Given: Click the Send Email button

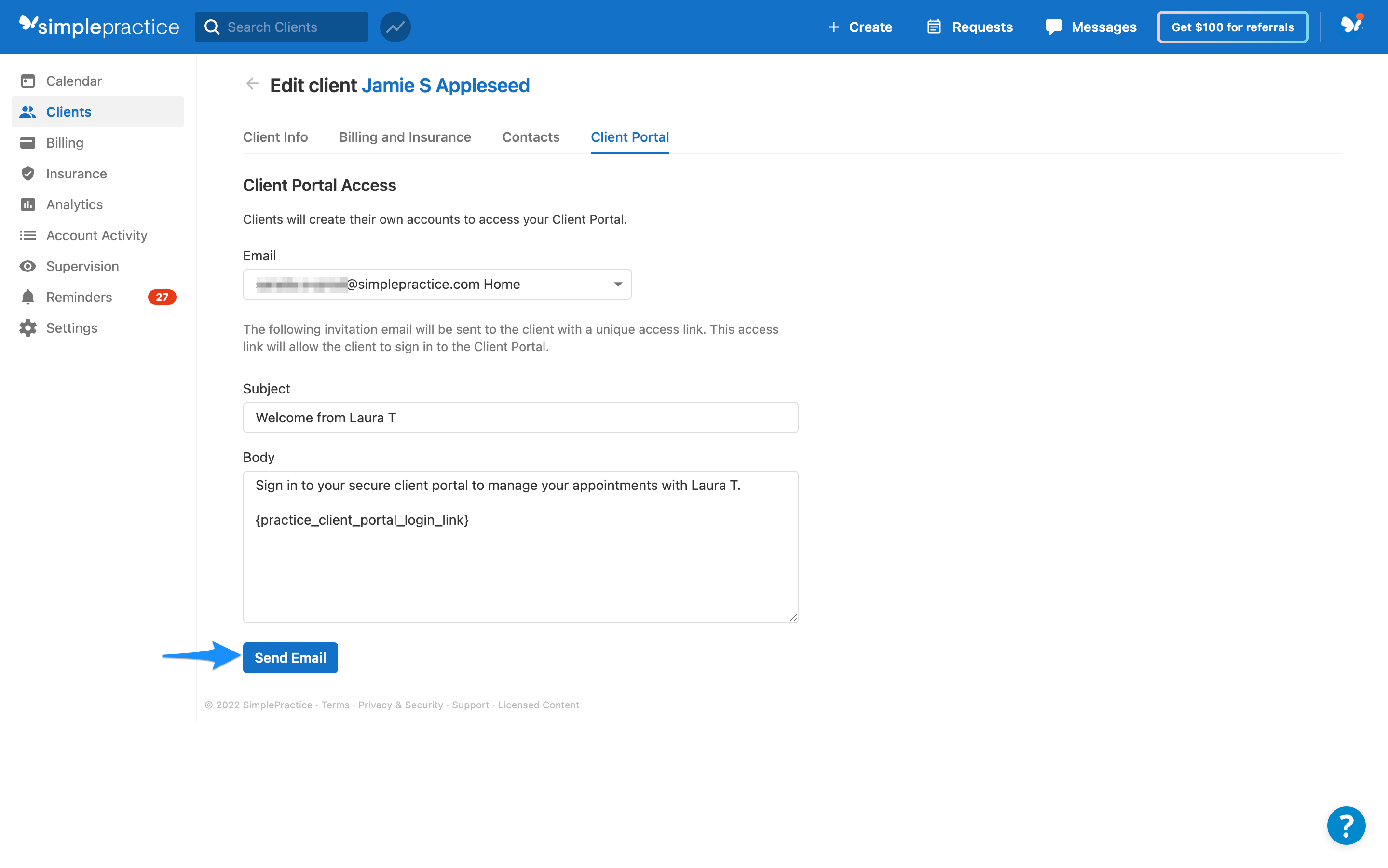Looking at the screenshot, I should 290,657.
